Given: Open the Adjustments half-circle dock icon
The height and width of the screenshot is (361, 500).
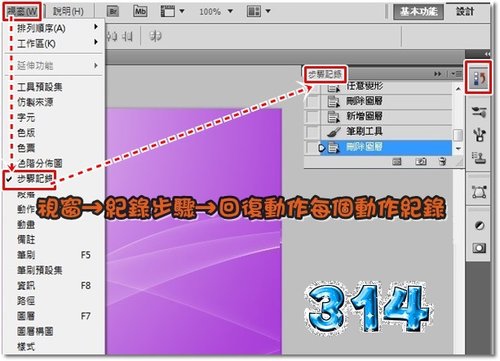Looking at the screenshot, I should 479,226.
